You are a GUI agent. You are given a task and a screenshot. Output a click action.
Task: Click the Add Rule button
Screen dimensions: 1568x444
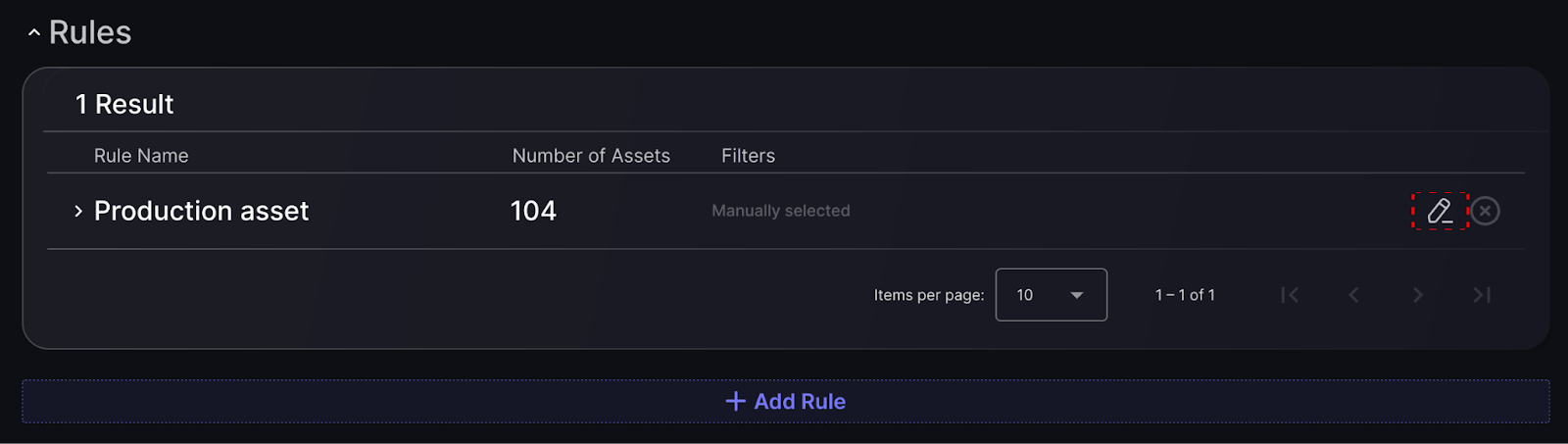pos(785,402)
